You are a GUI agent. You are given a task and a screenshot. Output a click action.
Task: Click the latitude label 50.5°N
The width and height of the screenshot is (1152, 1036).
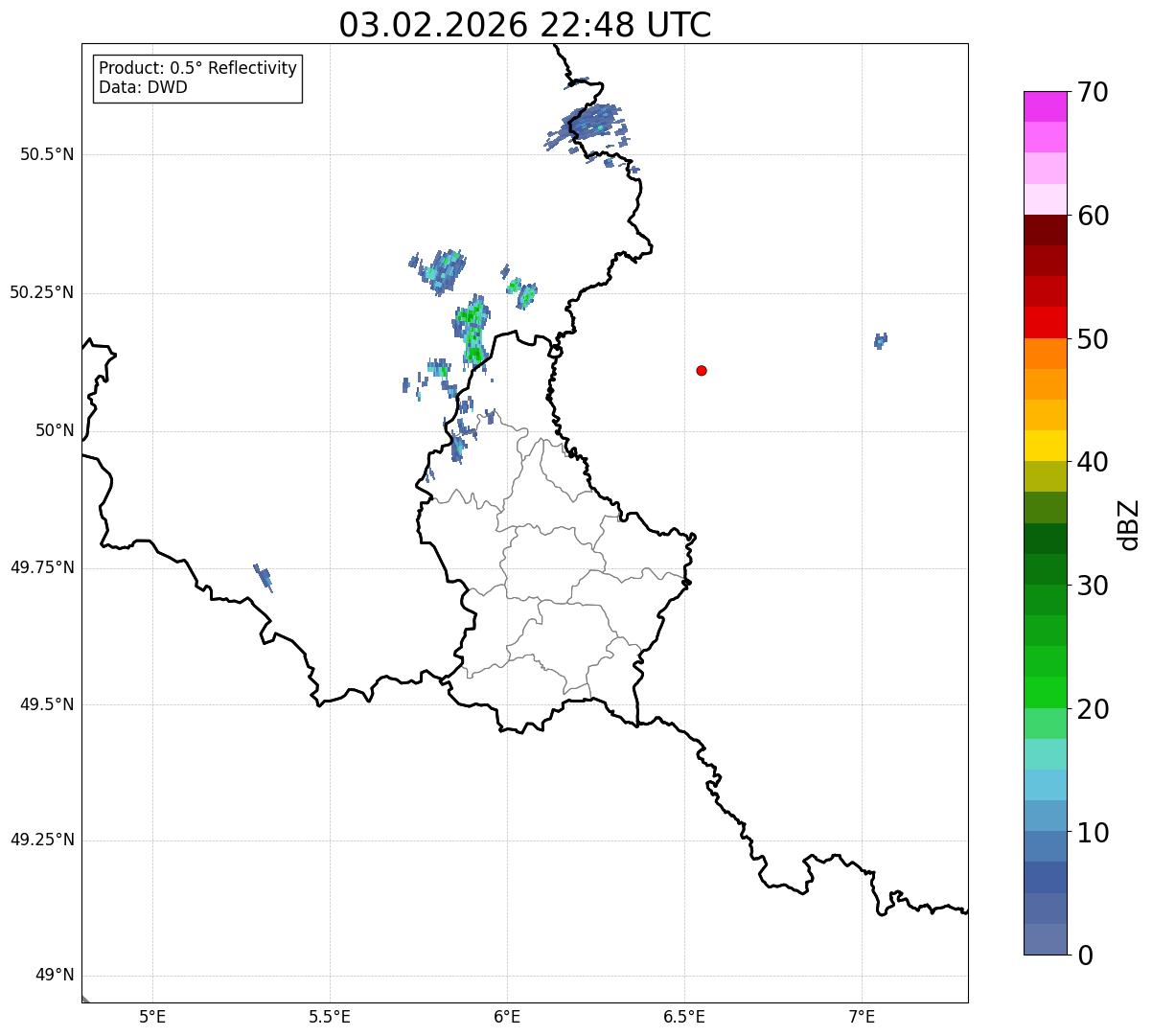[47, 154]
